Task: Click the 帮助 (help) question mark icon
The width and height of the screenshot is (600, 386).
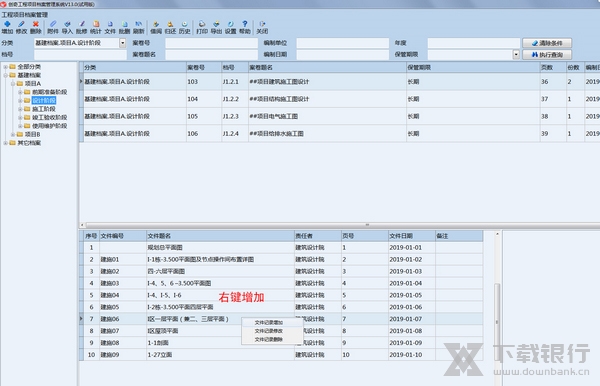Action: coord(245,27)
